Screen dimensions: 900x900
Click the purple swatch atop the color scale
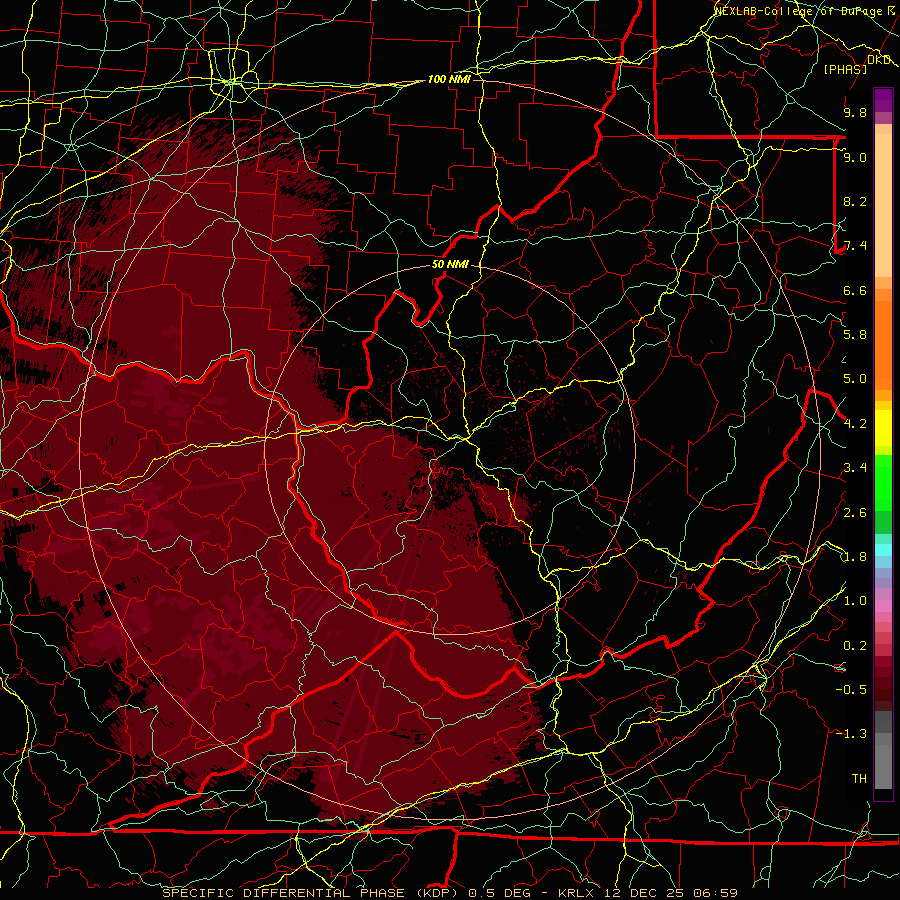coord(883,101)
